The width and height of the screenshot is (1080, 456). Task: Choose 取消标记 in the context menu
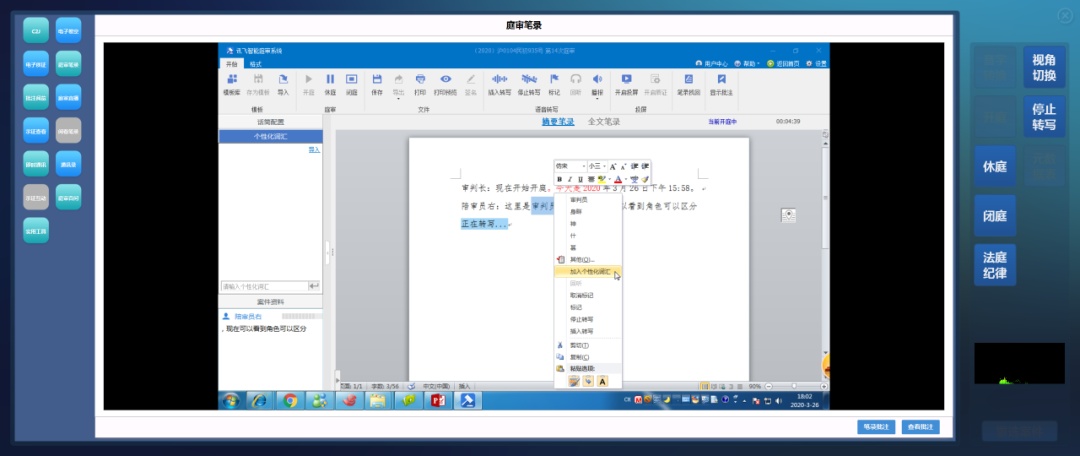point(588,295)
